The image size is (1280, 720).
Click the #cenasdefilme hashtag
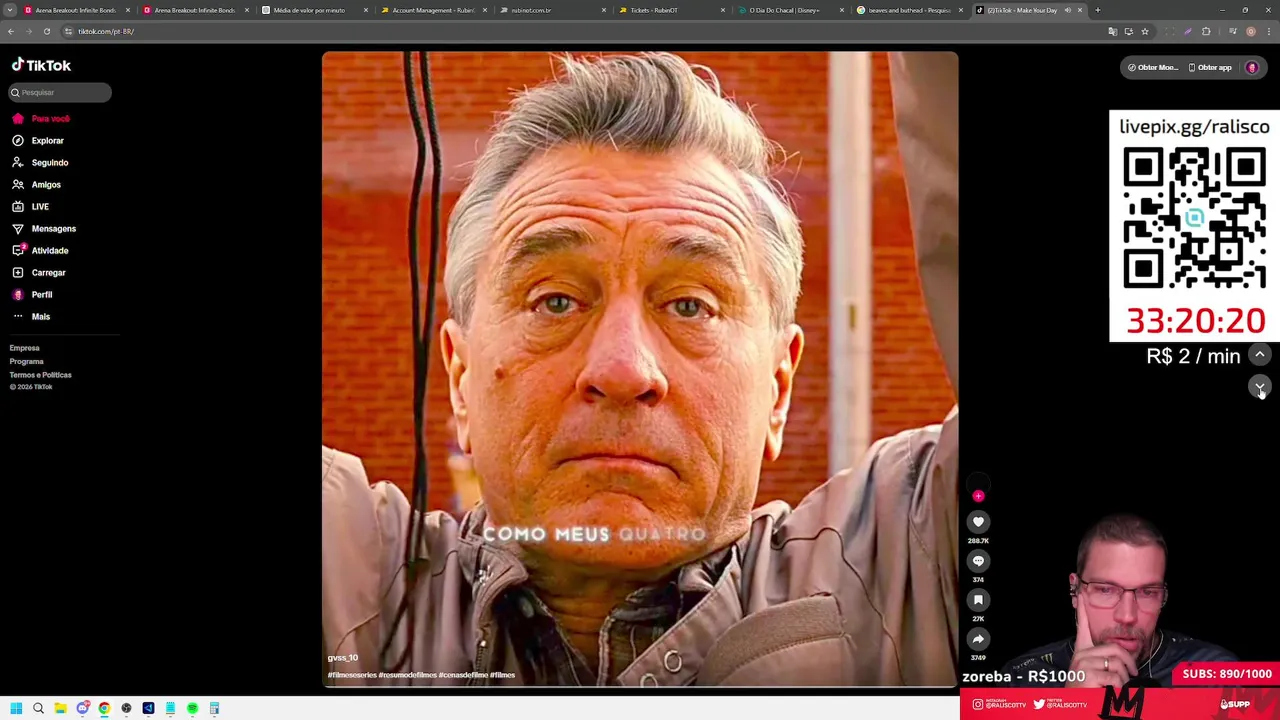[462, 675]
